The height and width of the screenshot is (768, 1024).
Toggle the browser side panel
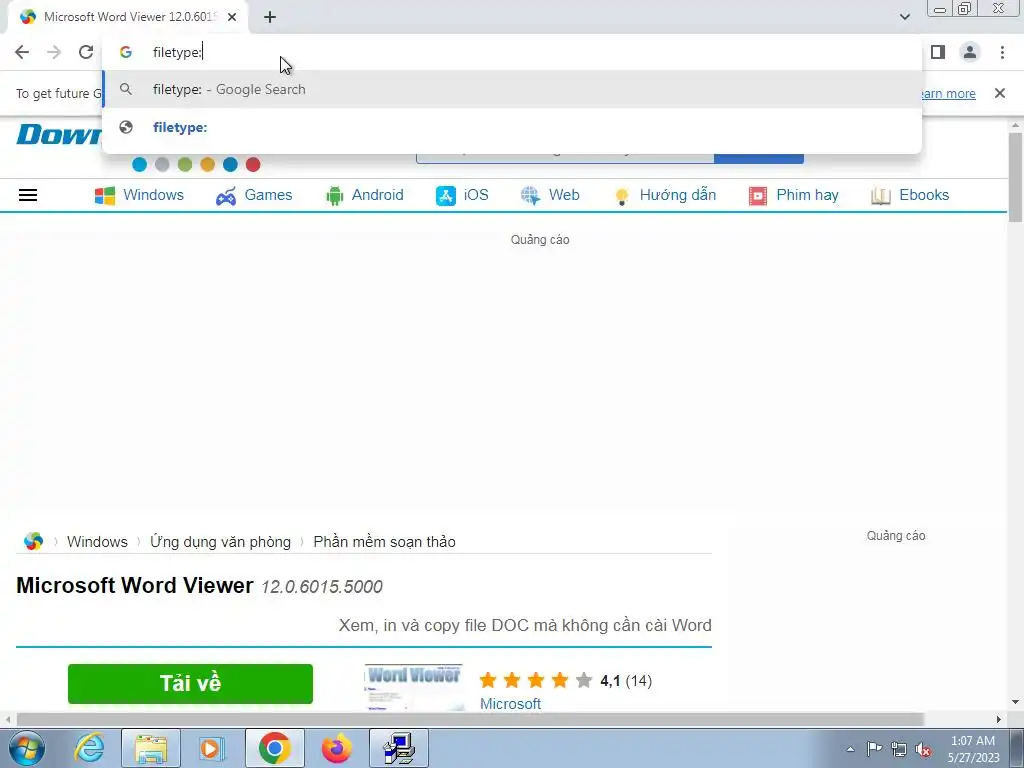pyautogui.click(x=938, y=52)
